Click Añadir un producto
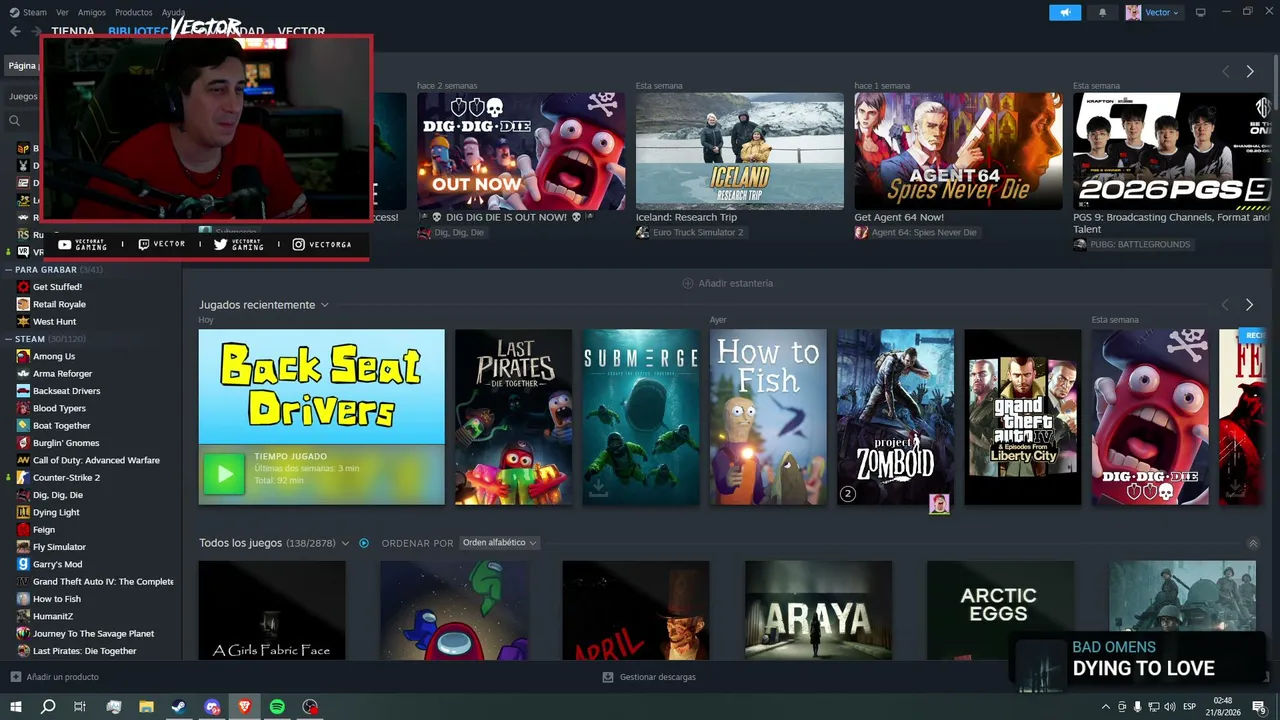 pyautogui.click(x=55, y=677)
